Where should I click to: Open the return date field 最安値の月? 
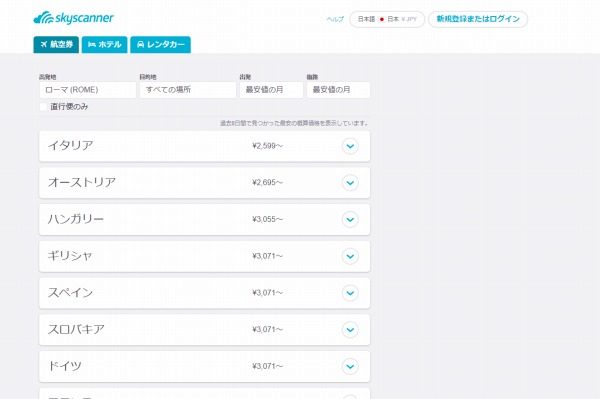tap(338, 90)
